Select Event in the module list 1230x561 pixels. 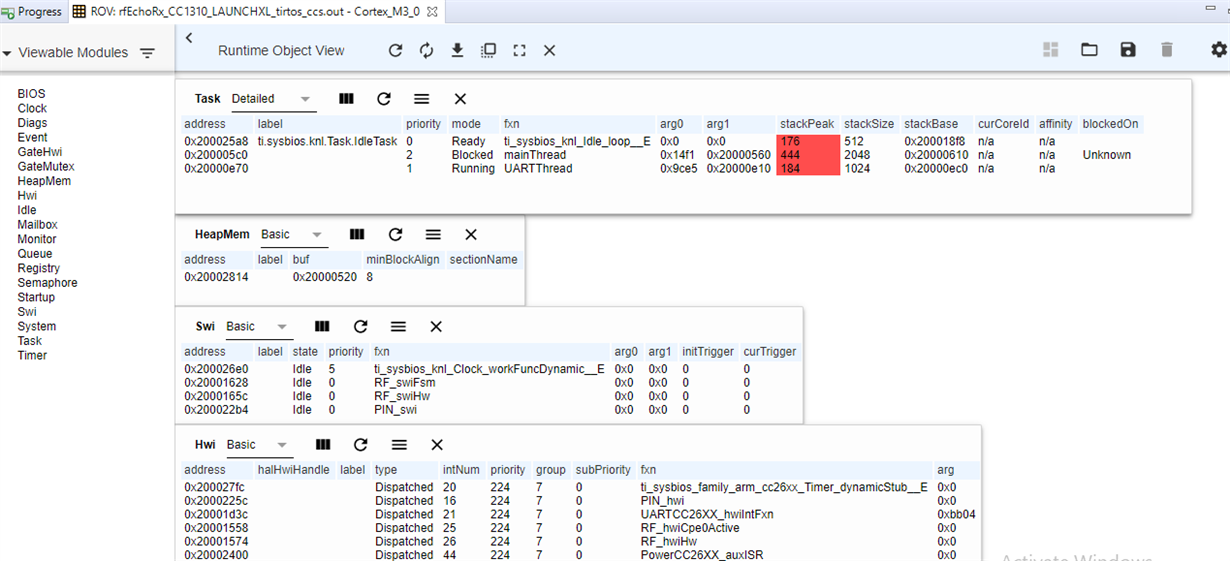pos(32,137)
